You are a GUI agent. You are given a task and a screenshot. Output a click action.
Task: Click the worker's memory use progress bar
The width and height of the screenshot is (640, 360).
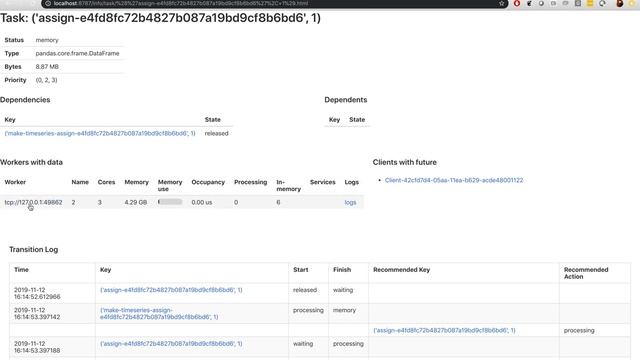[x=170, y=202]
